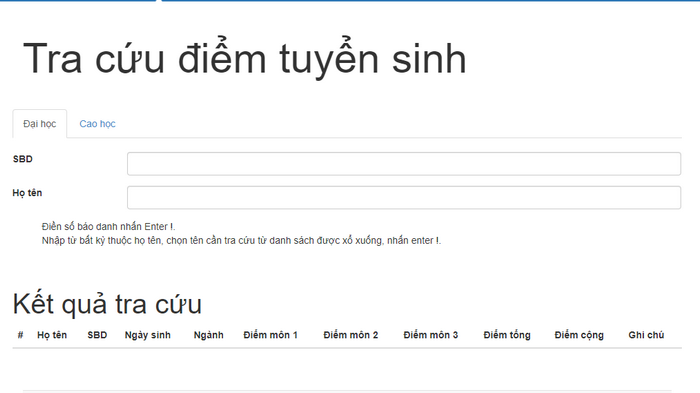This screenshot has height=393, width=700.
Task: Switch to the Đại học tab
Action: (x=40, y=124)
